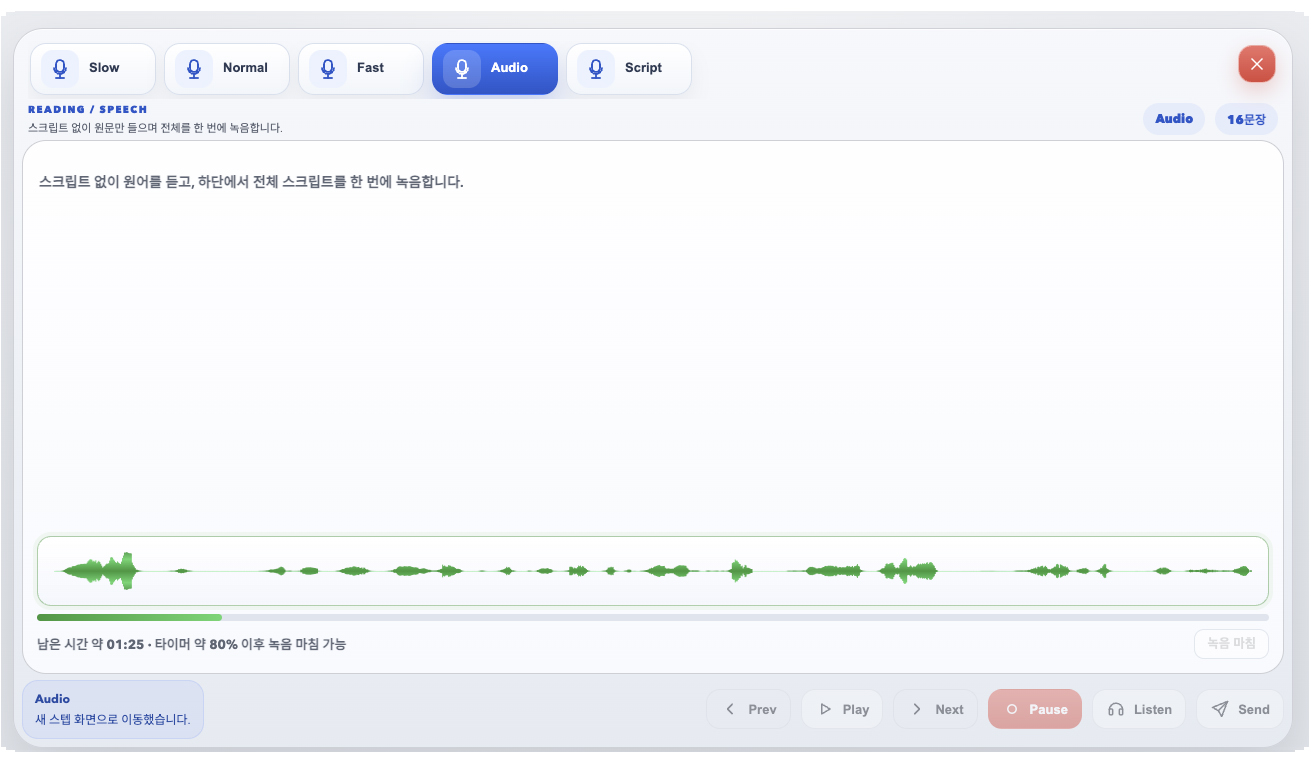Click the text 새 스텝 화면으로 이동했습니다
This screenshot has height=763, width=1311.
click(x=112, y=719)
